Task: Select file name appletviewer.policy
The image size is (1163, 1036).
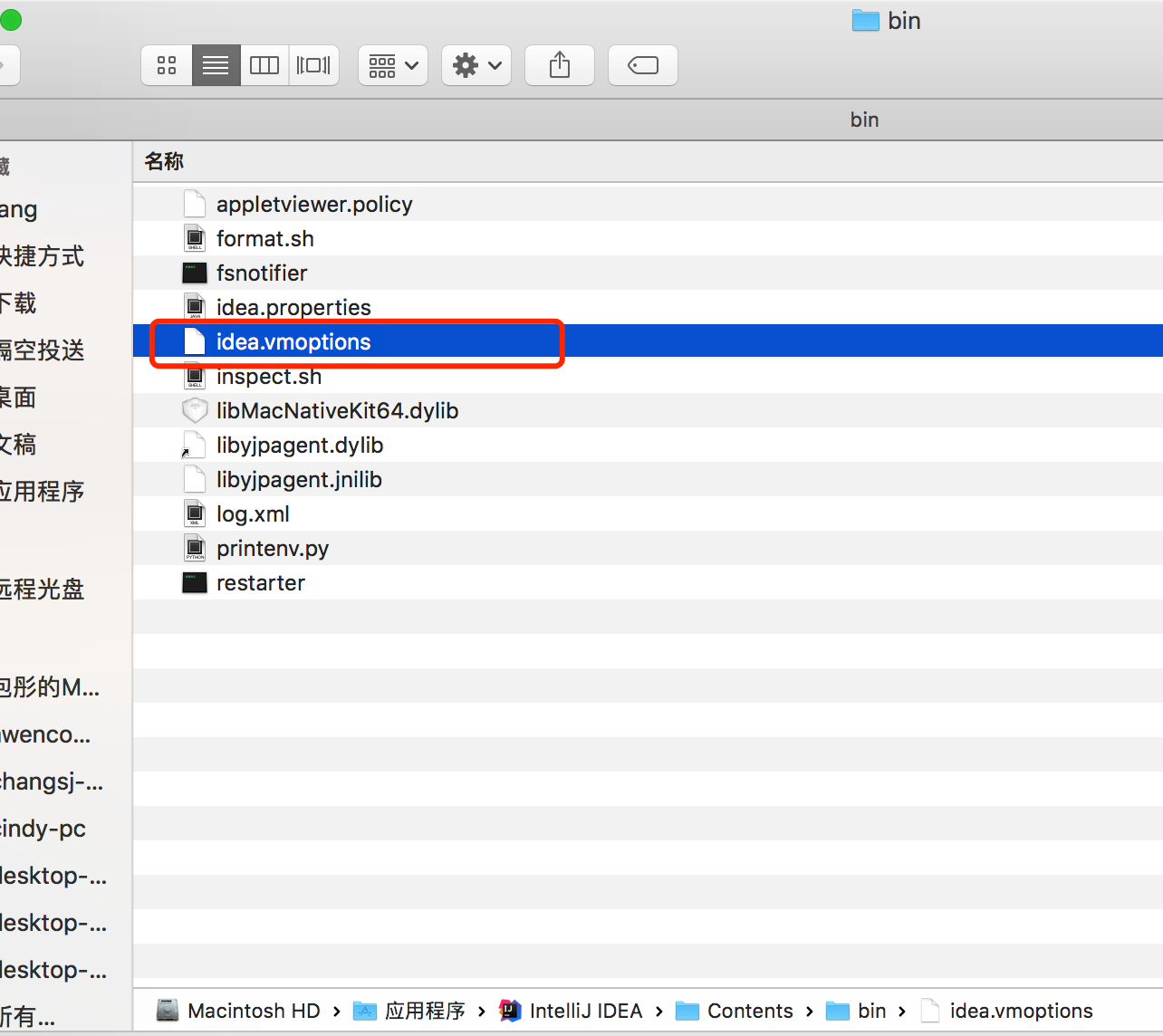Action: point(314,204)
